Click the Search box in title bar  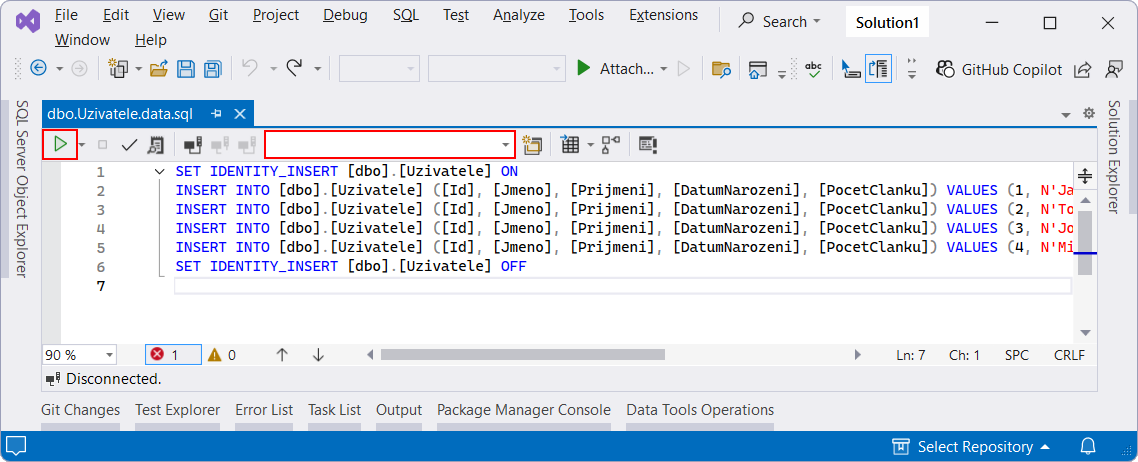pos(779,22)
